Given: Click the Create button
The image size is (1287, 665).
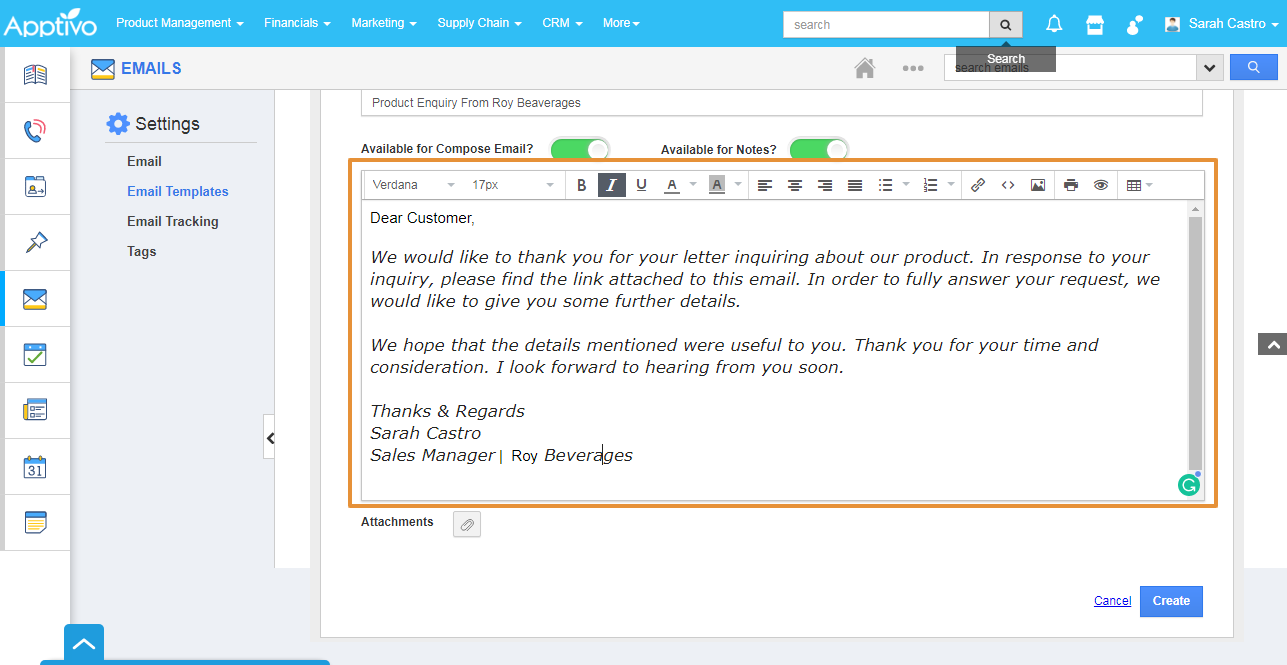Looking at the screenshot, I should (1171, 601).
